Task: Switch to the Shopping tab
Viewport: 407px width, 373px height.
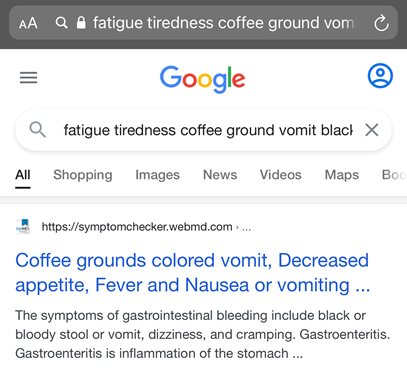Action: (x=83, y=175)
